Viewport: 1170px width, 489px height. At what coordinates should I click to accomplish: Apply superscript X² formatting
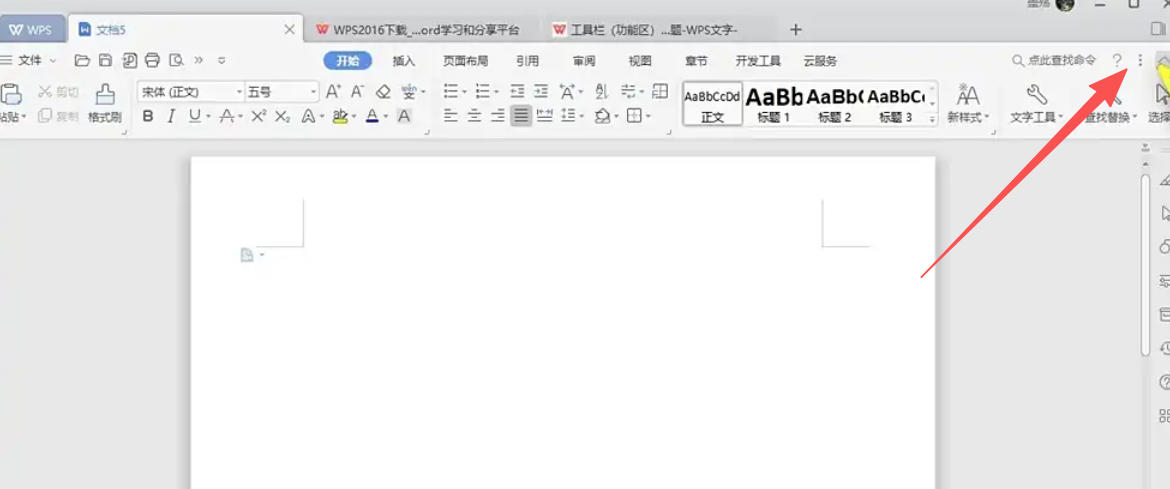click(x=258, y=116)
